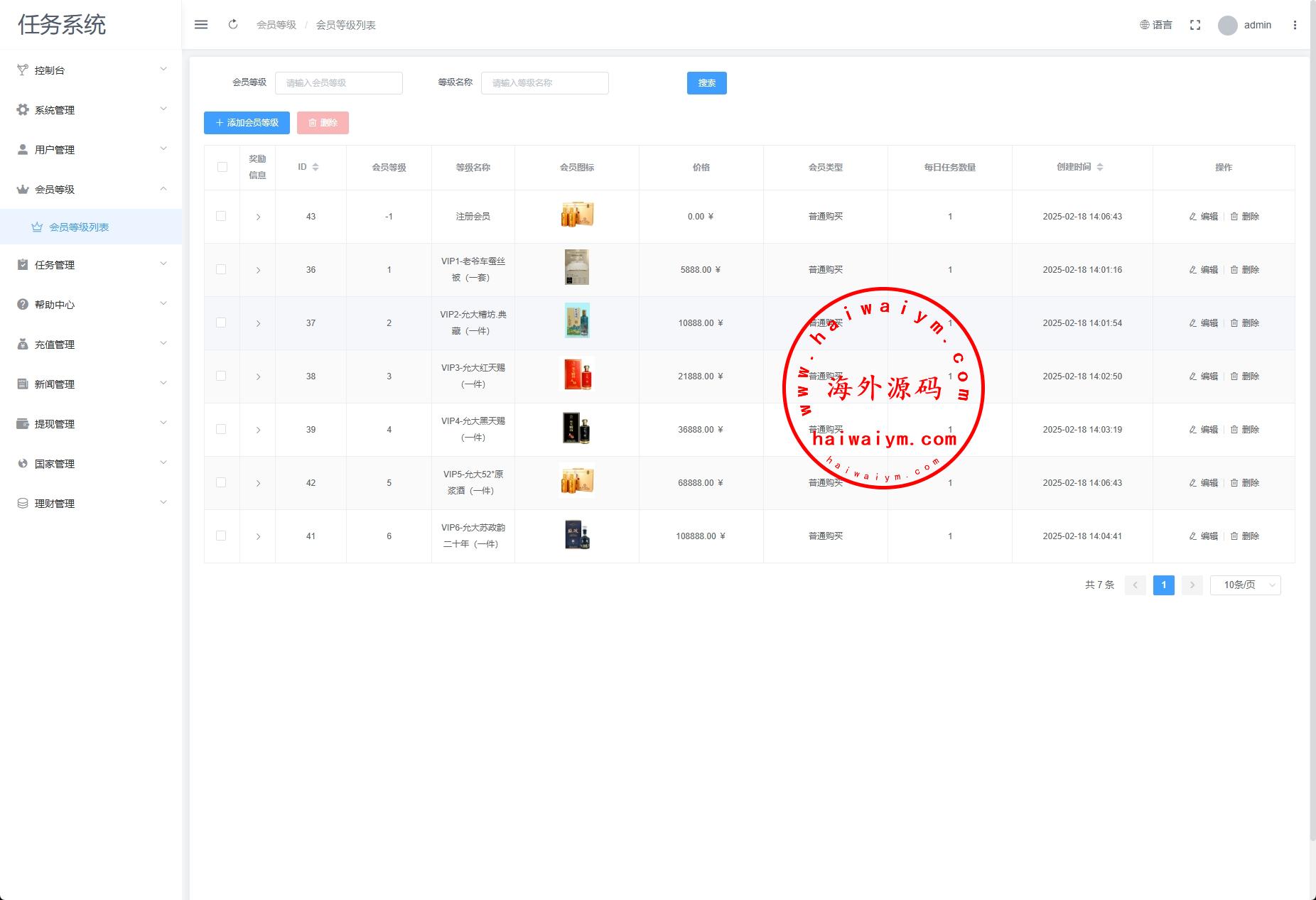Click the VIP3 product thumbnail image
The width and height of the screenshot is (1316, 900).
tap(577, 376)
